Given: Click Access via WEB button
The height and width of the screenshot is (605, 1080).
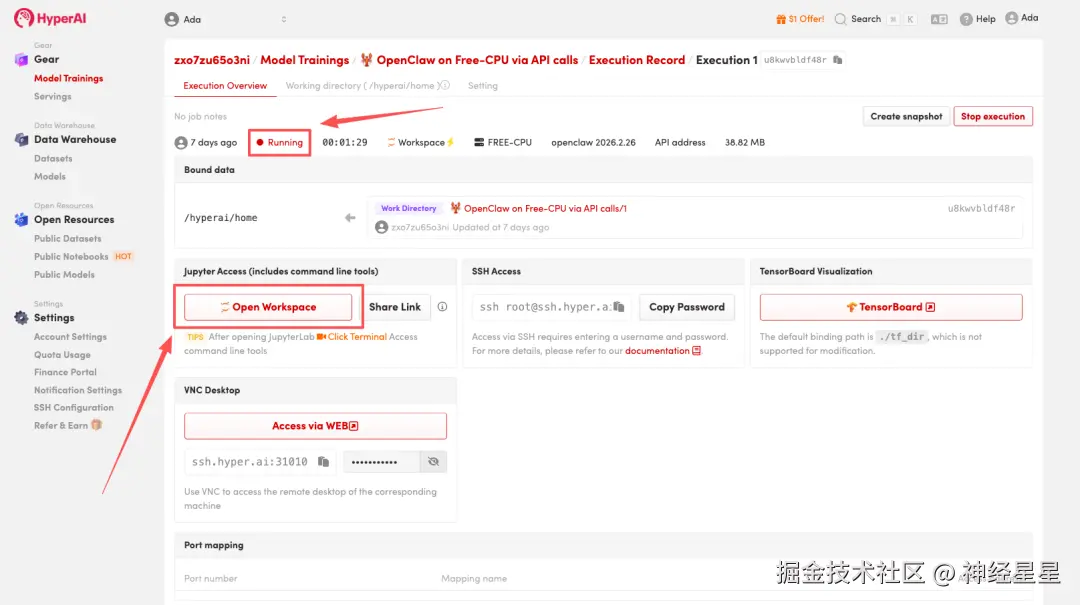Looking at the screenshot, I should 315,426.
